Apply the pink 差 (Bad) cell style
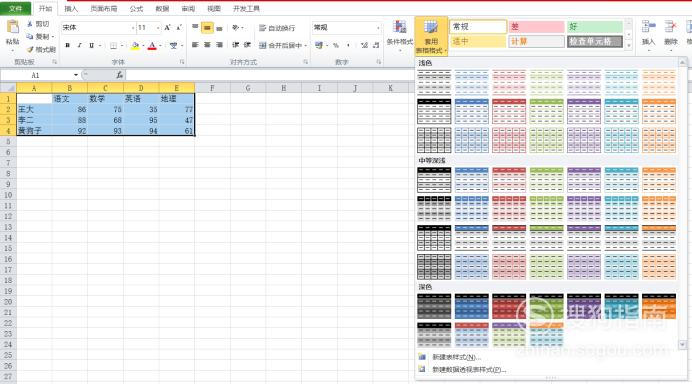 click(x=536, y=26)
